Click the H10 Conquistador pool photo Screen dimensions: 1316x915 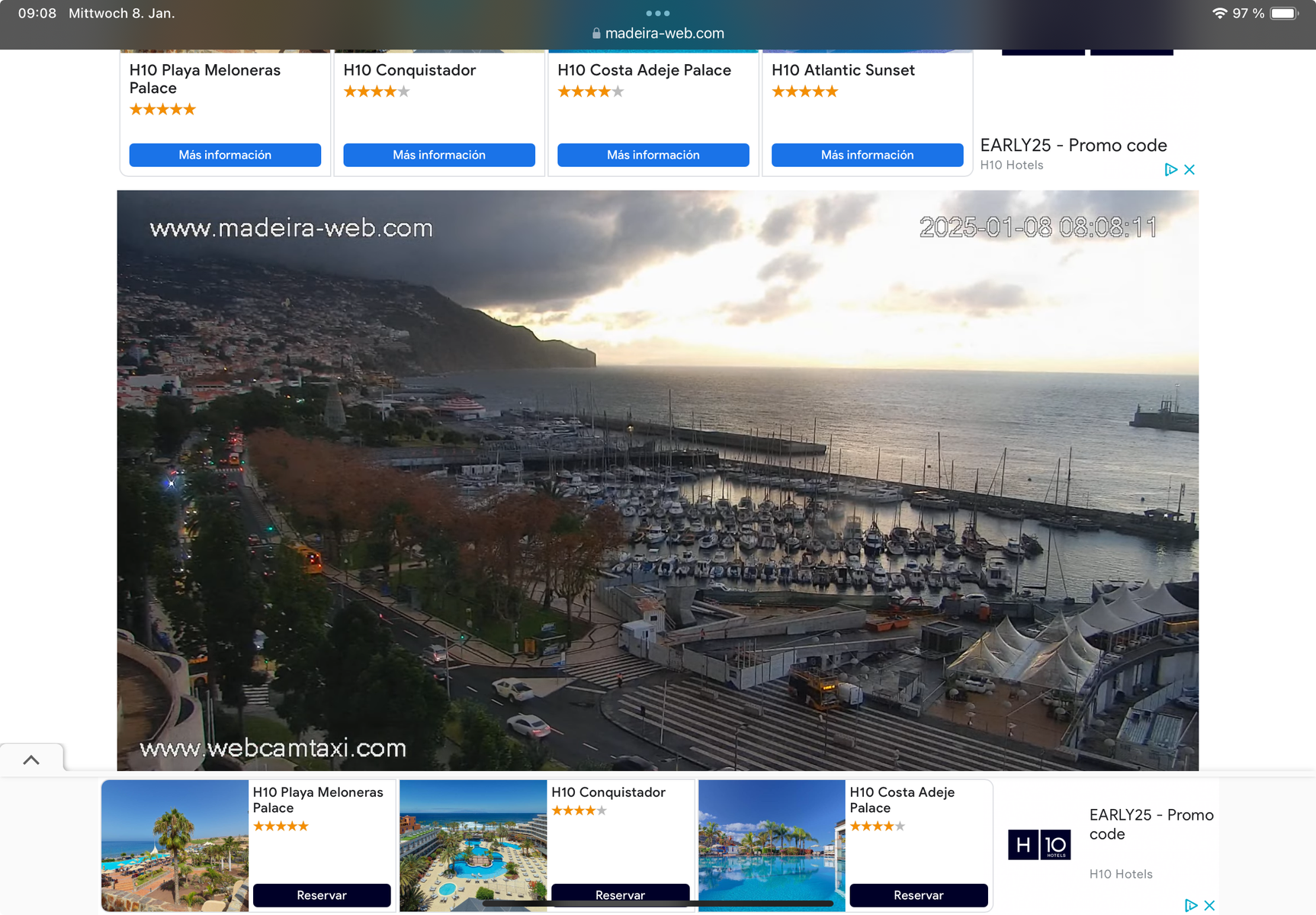[473, 845]
